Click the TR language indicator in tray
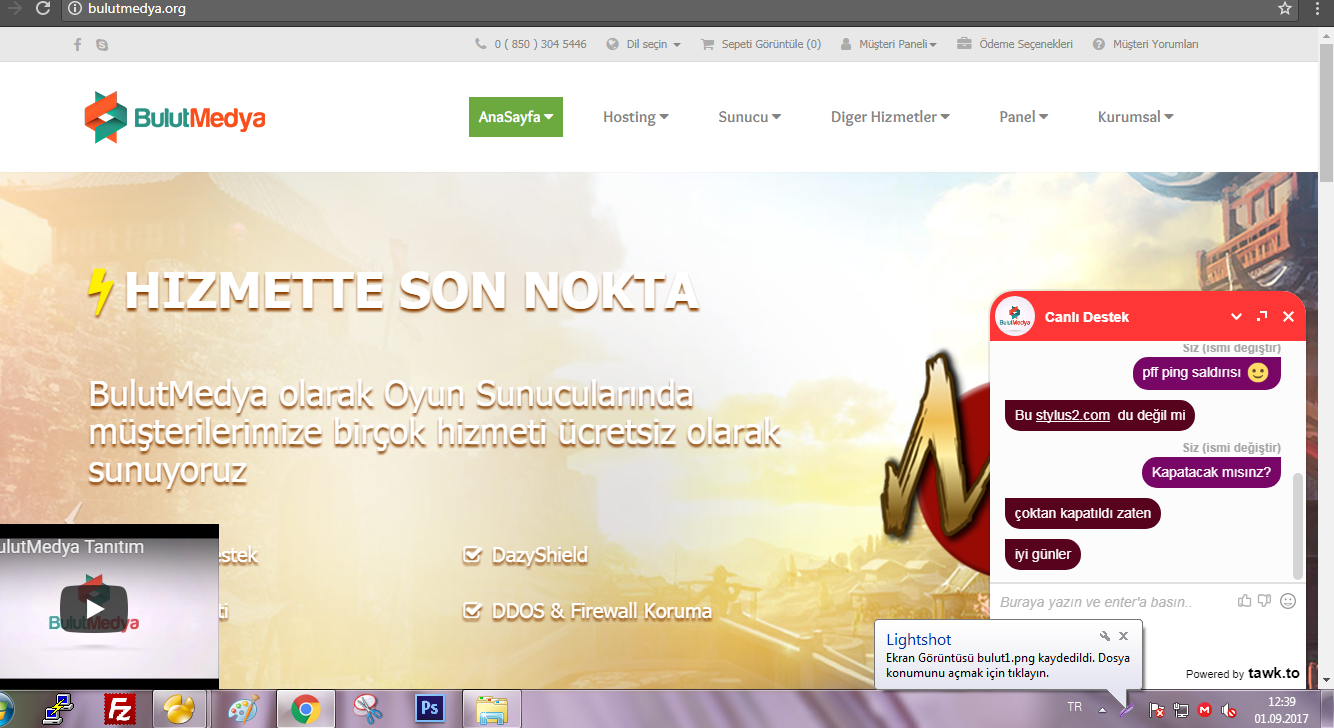 (1074, 707)
